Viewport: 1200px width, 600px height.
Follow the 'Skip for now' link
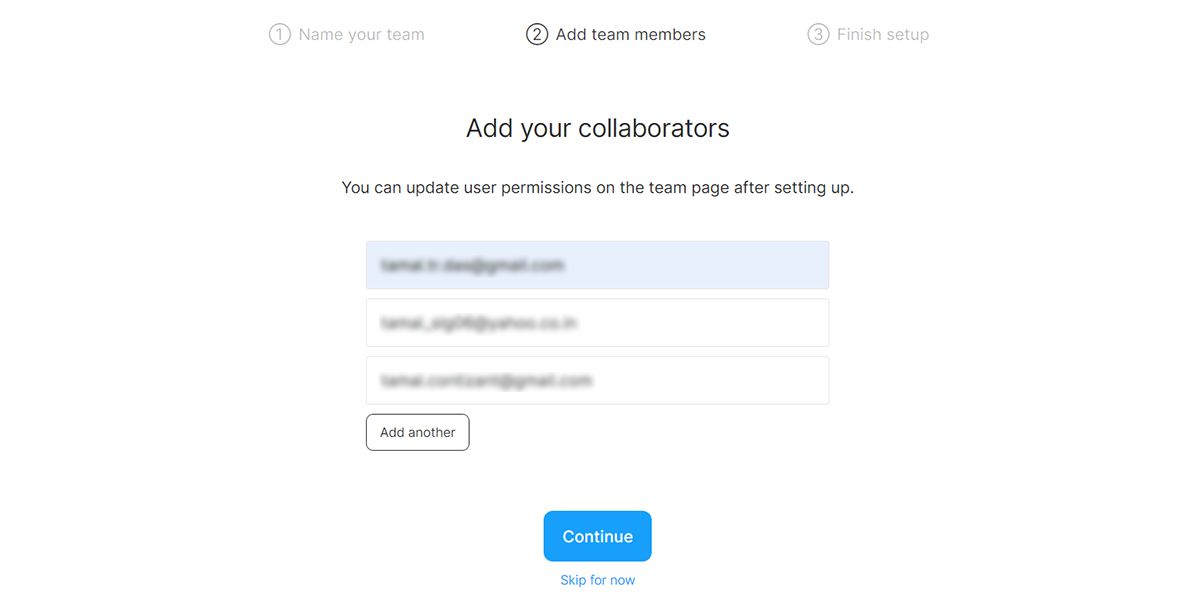tap(597, 580)
